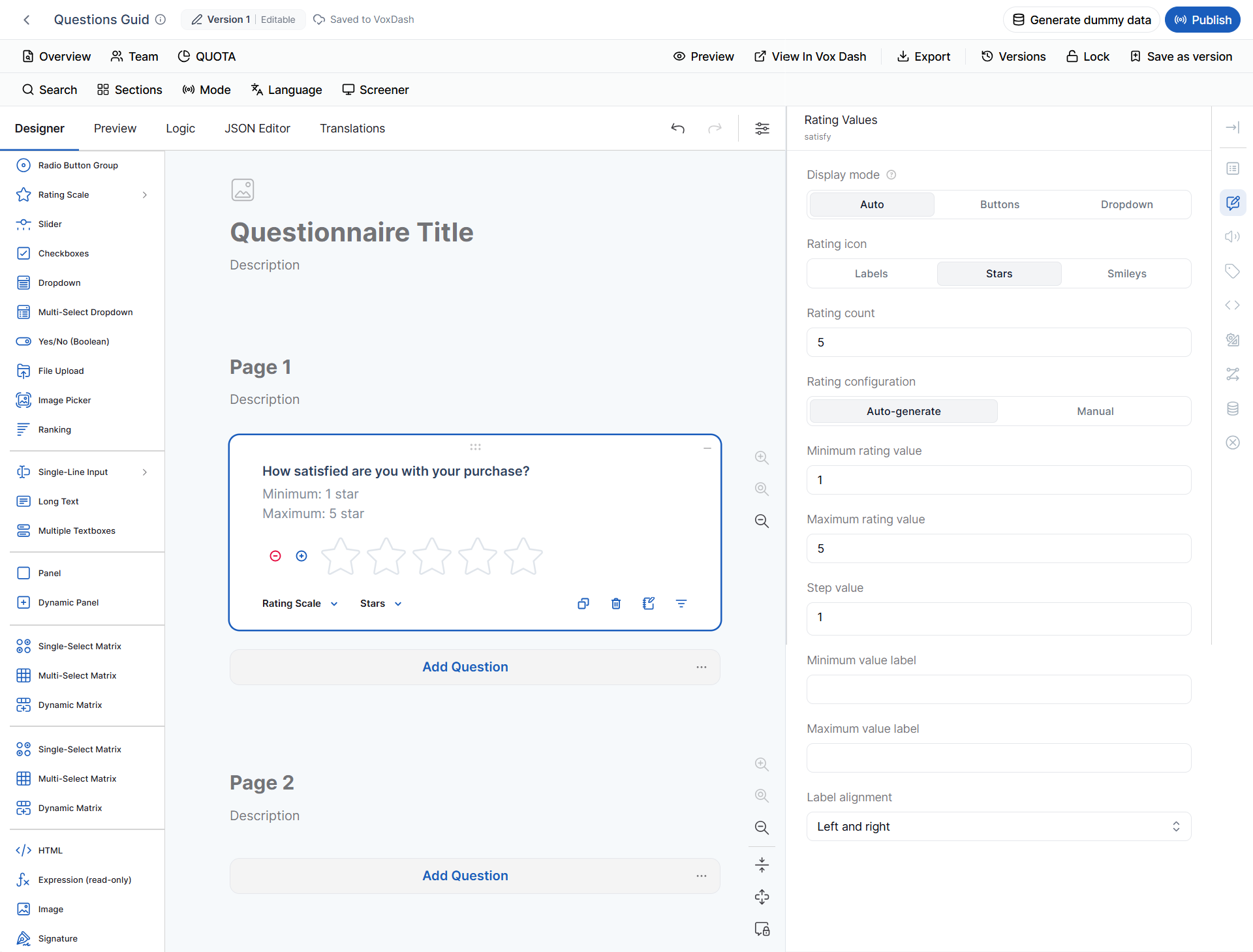Screen dimensions: 1253x952
Task: Delete the satisfaction question with trash icon
Action: pyautogui.click(x=616, y=604)
